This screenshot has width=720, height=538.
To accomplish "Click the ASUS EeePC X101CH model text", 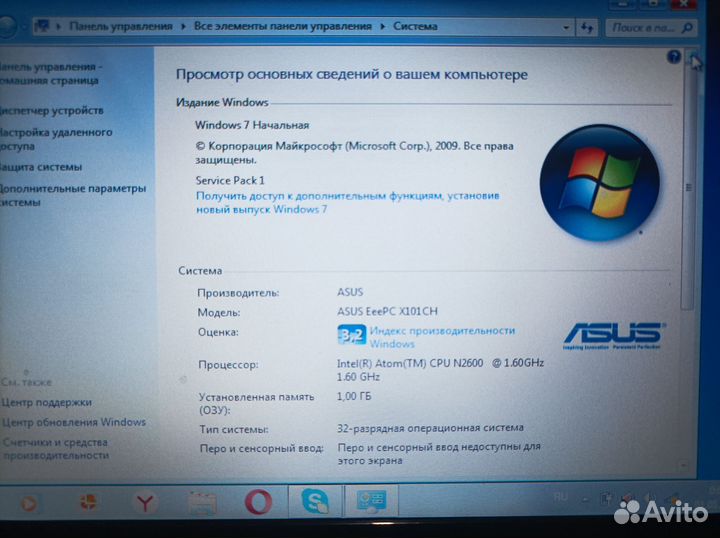I will pos(387,312).
